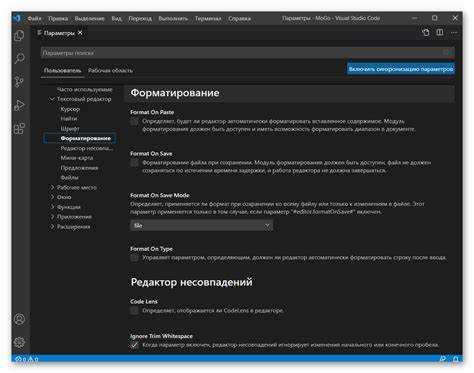Select Шрифт in the settings tree

(70, 128)
